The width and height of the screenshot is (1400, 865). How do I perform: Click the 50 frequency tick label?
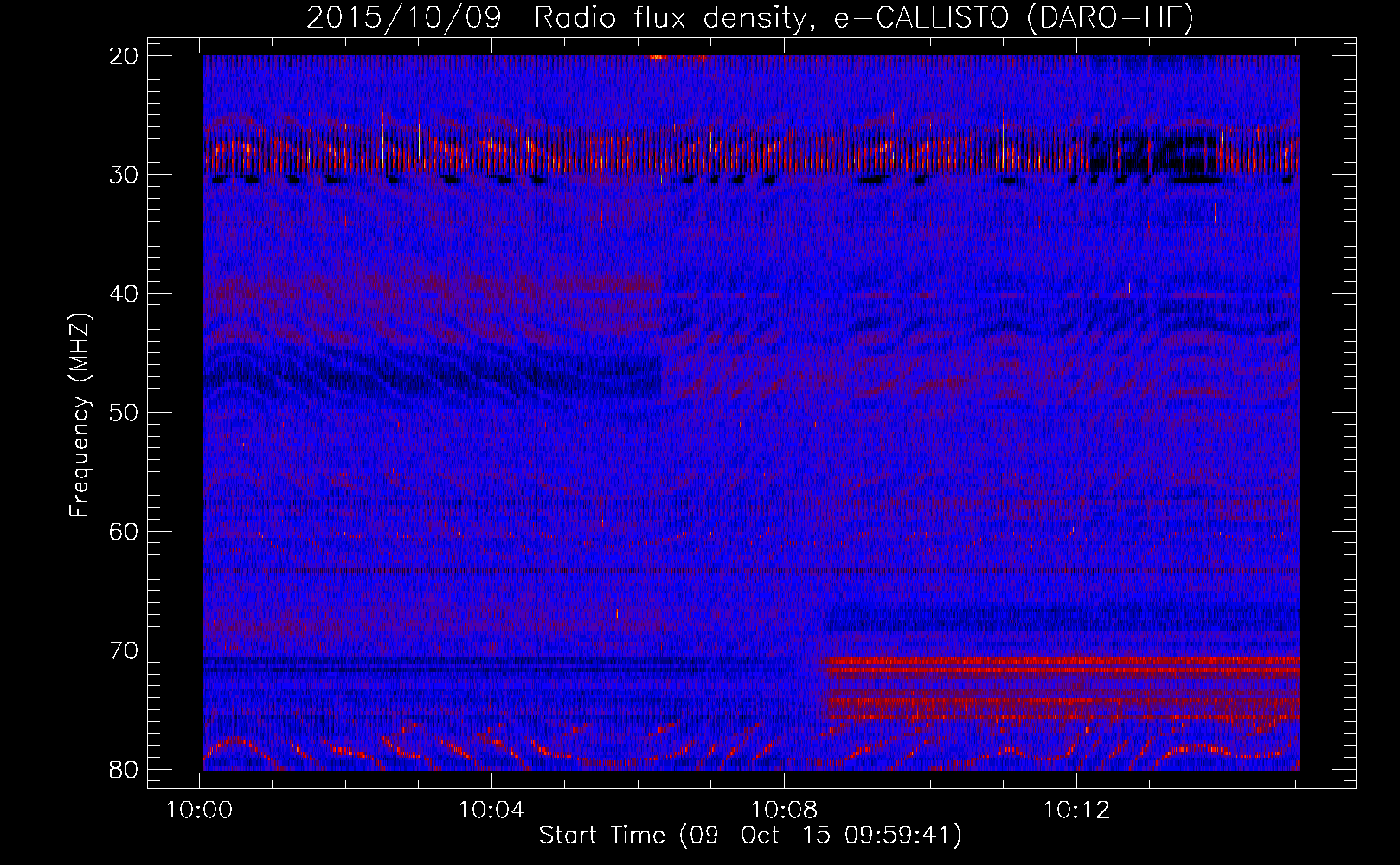tap(125, 412)
